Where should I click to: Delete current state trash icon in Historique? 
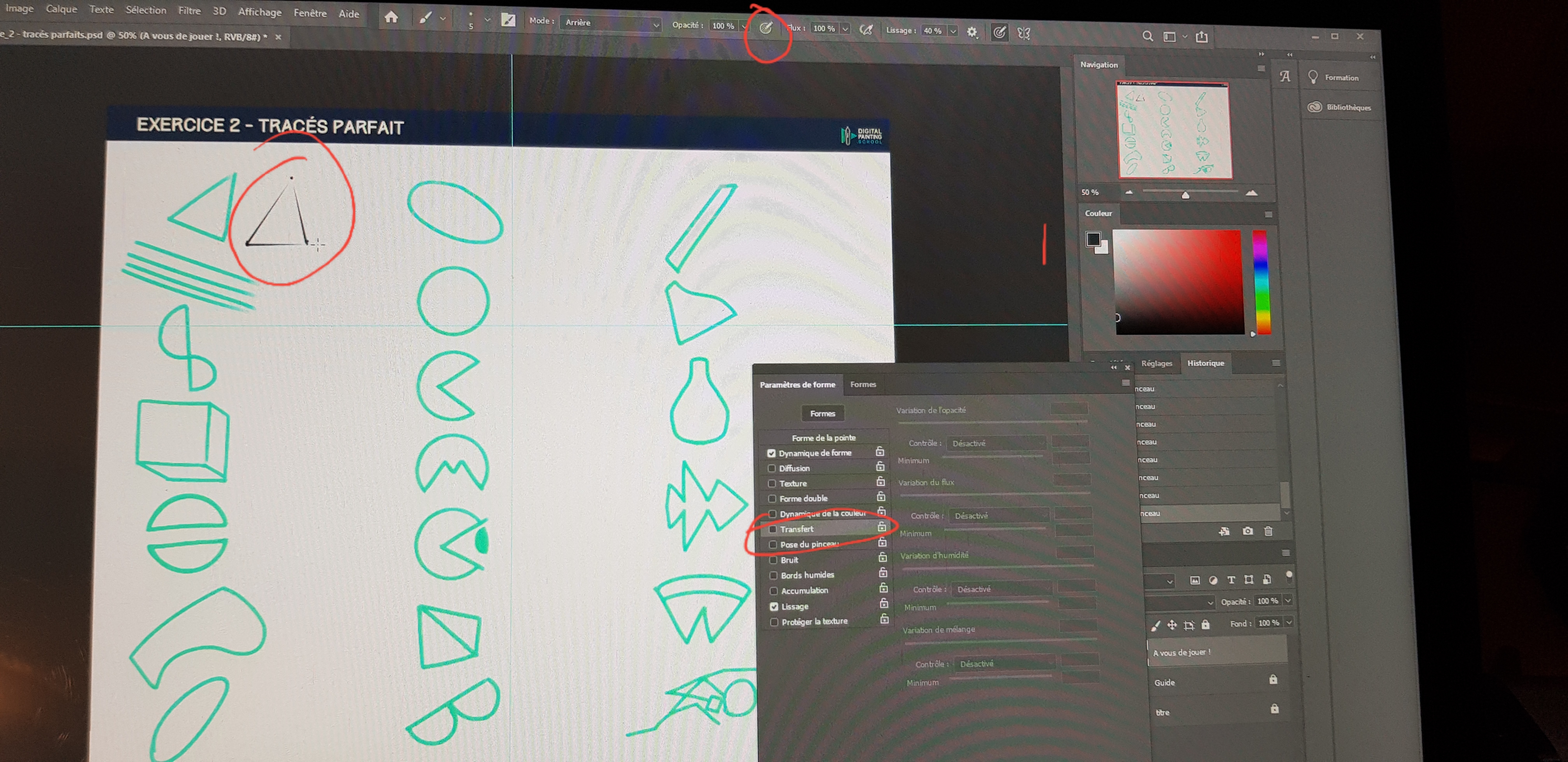point(1269,531)
